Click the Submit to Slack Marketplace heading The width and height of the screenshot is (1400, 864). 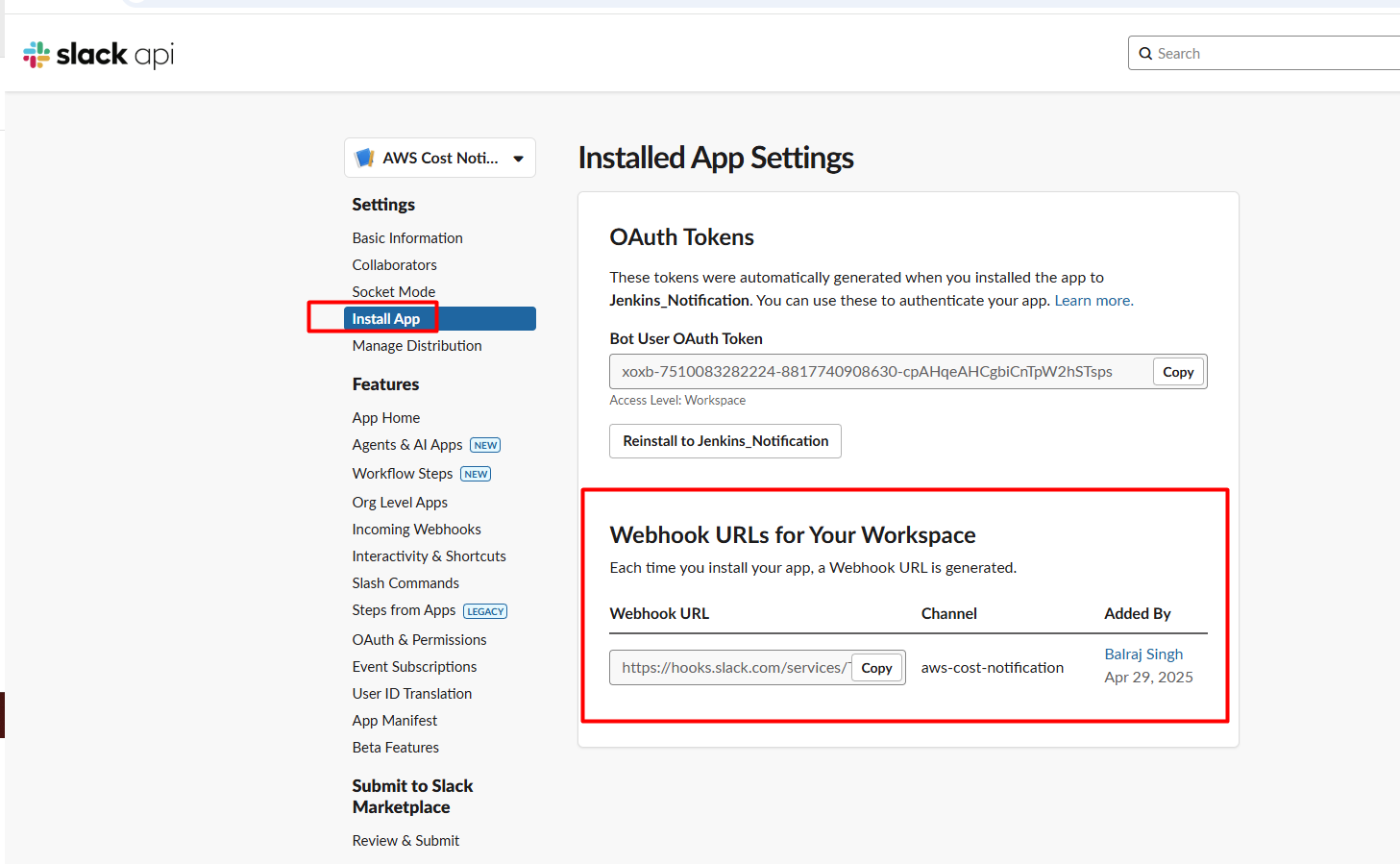413,797
